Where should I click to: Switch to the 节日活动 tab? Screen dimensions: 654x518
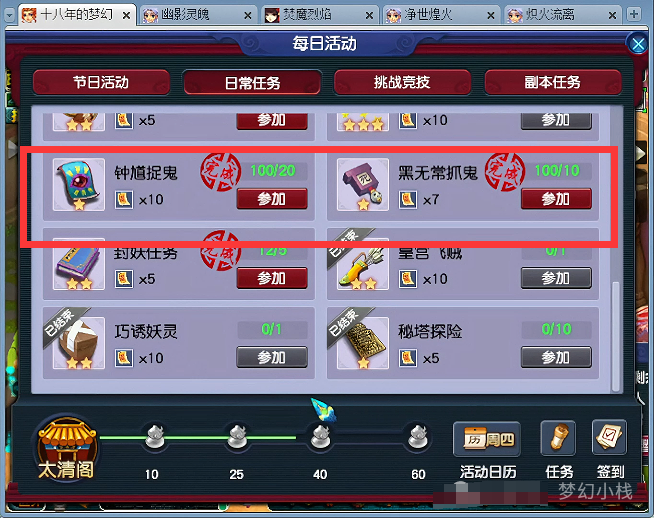coord(101,82)
